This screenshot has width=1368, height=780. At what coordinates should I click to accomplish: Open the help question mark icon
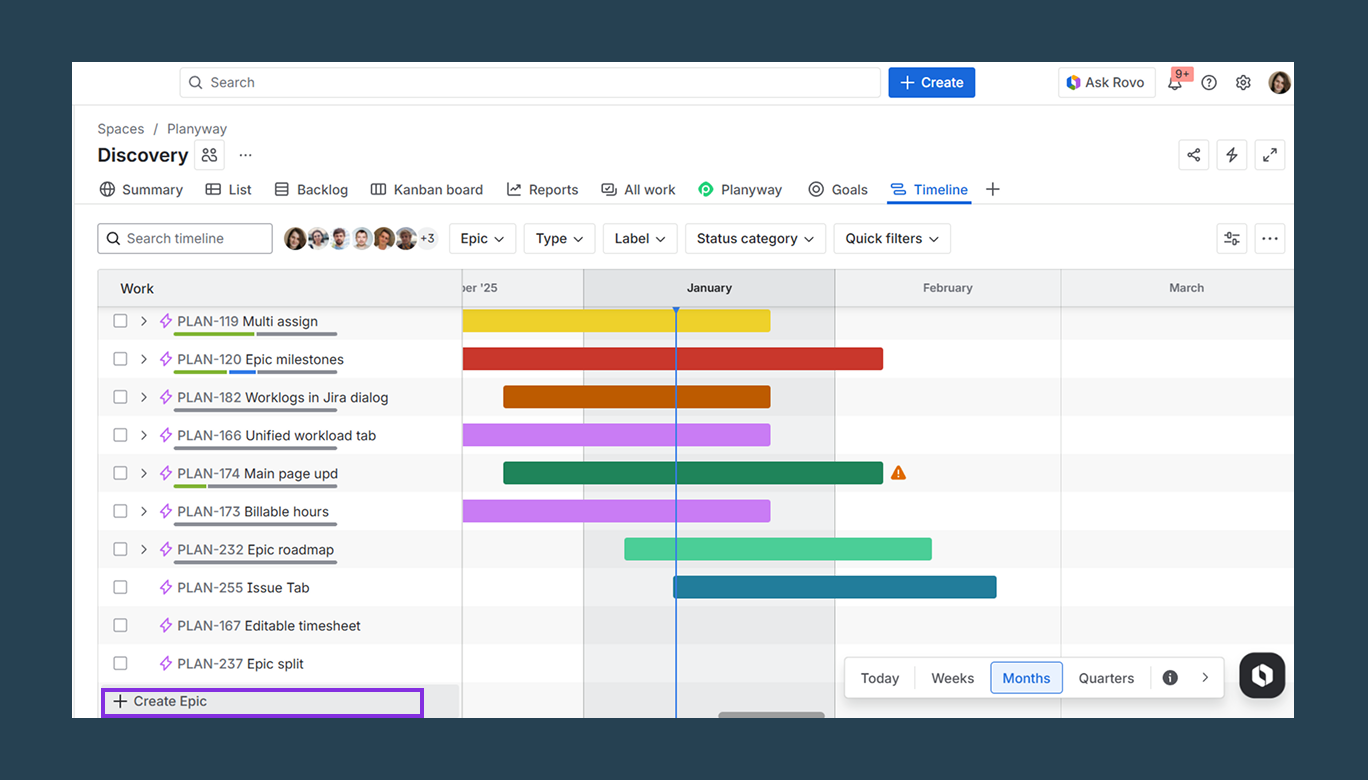coord(1209,83)
